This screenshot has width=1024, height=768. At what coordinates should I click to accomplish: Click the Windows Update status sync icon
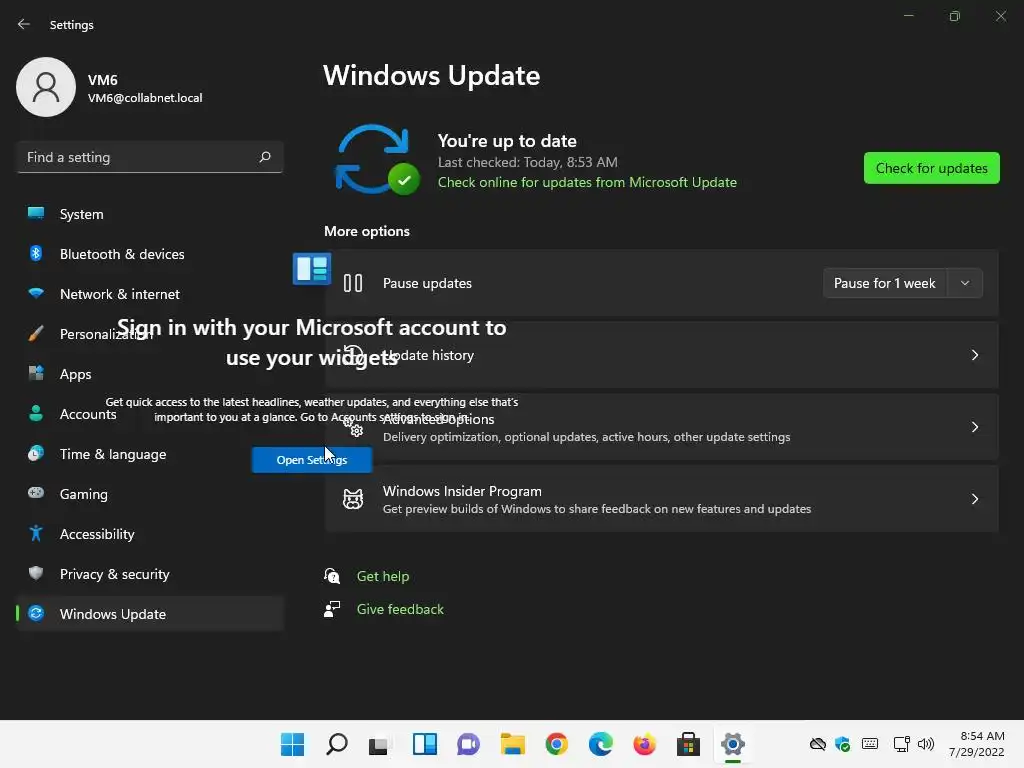377,160
